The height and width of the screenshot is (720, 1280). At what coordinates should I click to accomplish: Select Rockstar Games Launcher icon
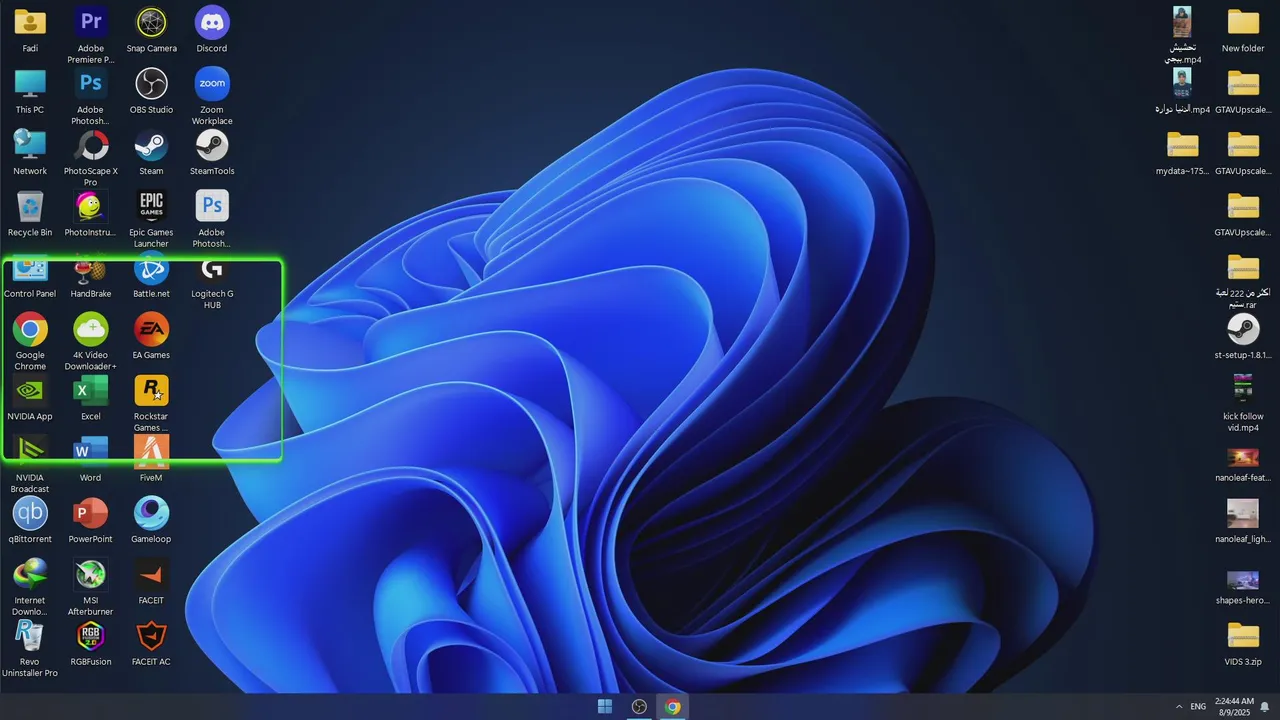[x=151, y=390]
